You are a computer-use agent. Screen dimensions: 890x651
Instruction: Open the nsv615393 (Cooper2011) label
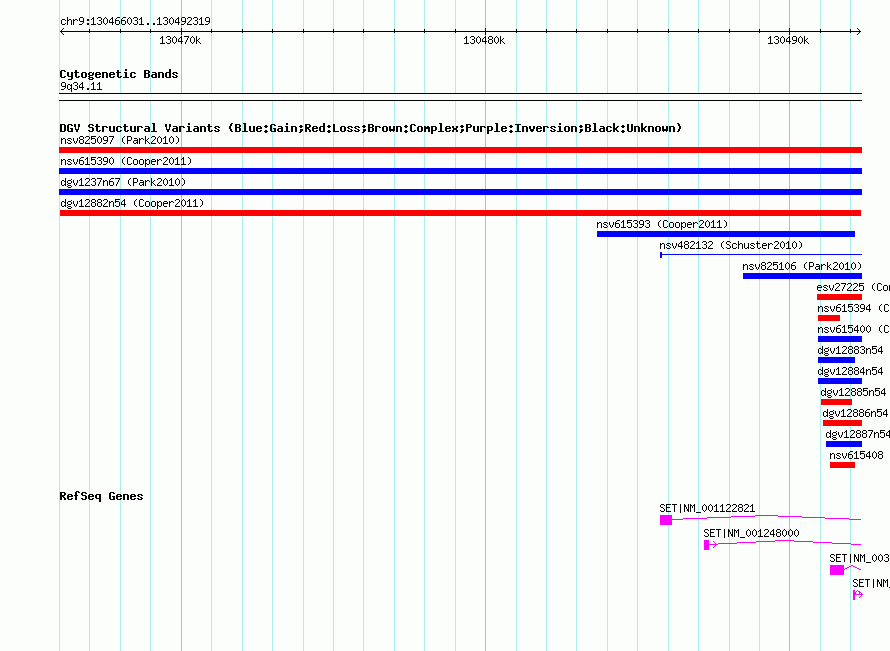point(662,224)
